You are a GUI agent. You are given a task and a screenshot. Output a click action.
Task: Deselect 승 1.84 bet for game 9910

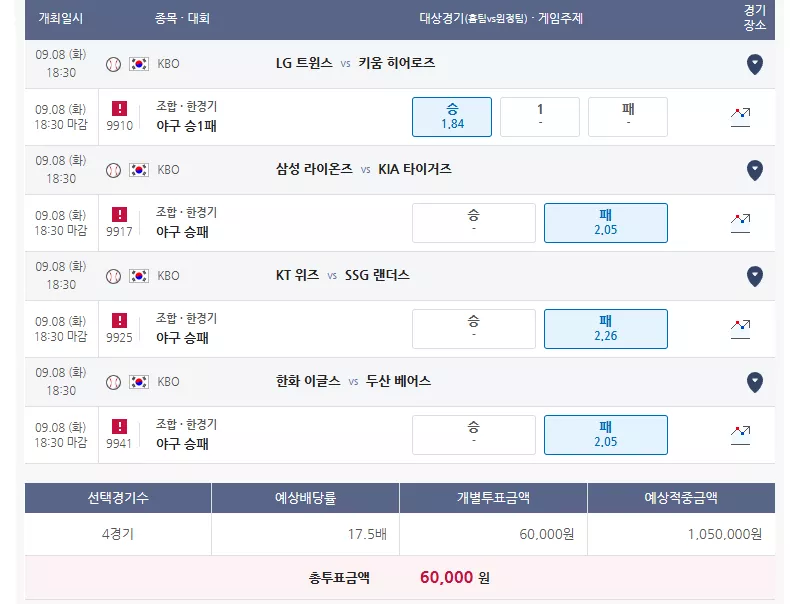(x=452, y=117)
